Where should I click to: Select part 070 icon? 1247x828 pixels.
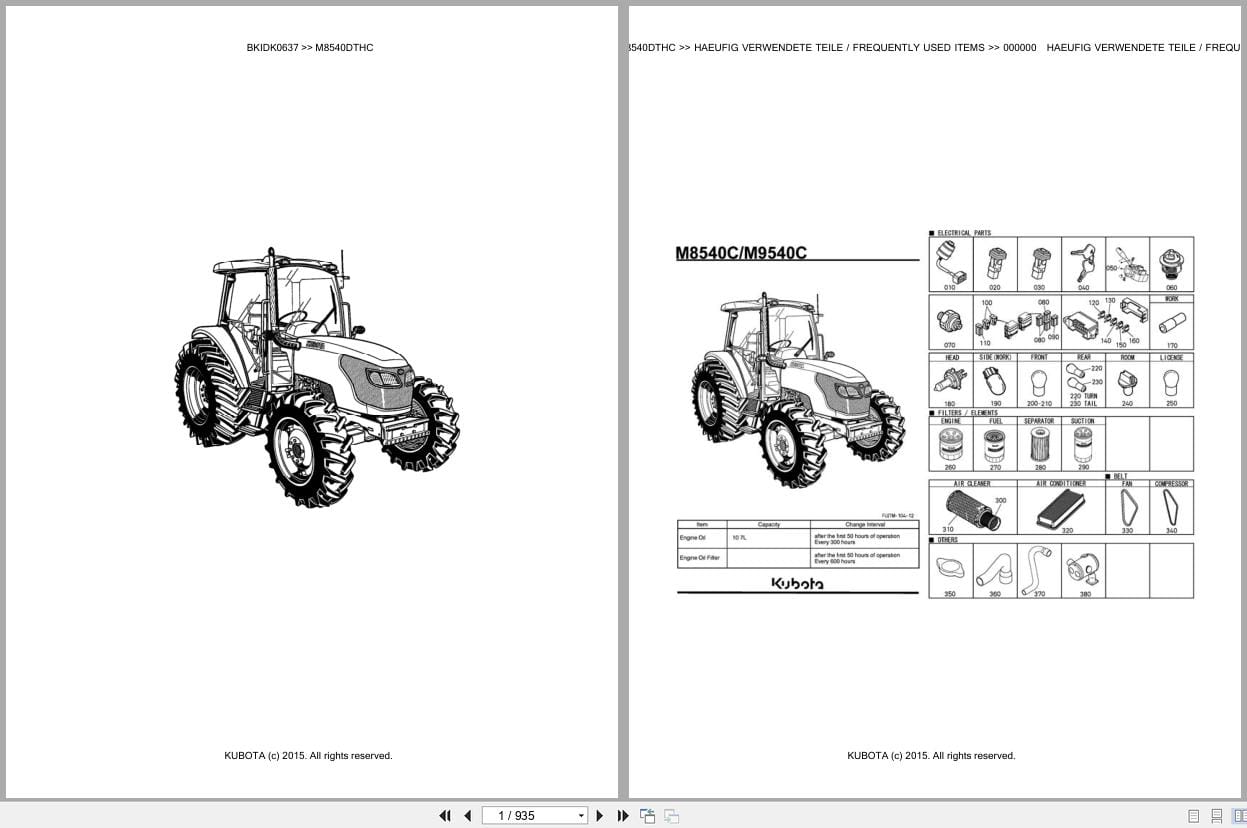(950, 322)
